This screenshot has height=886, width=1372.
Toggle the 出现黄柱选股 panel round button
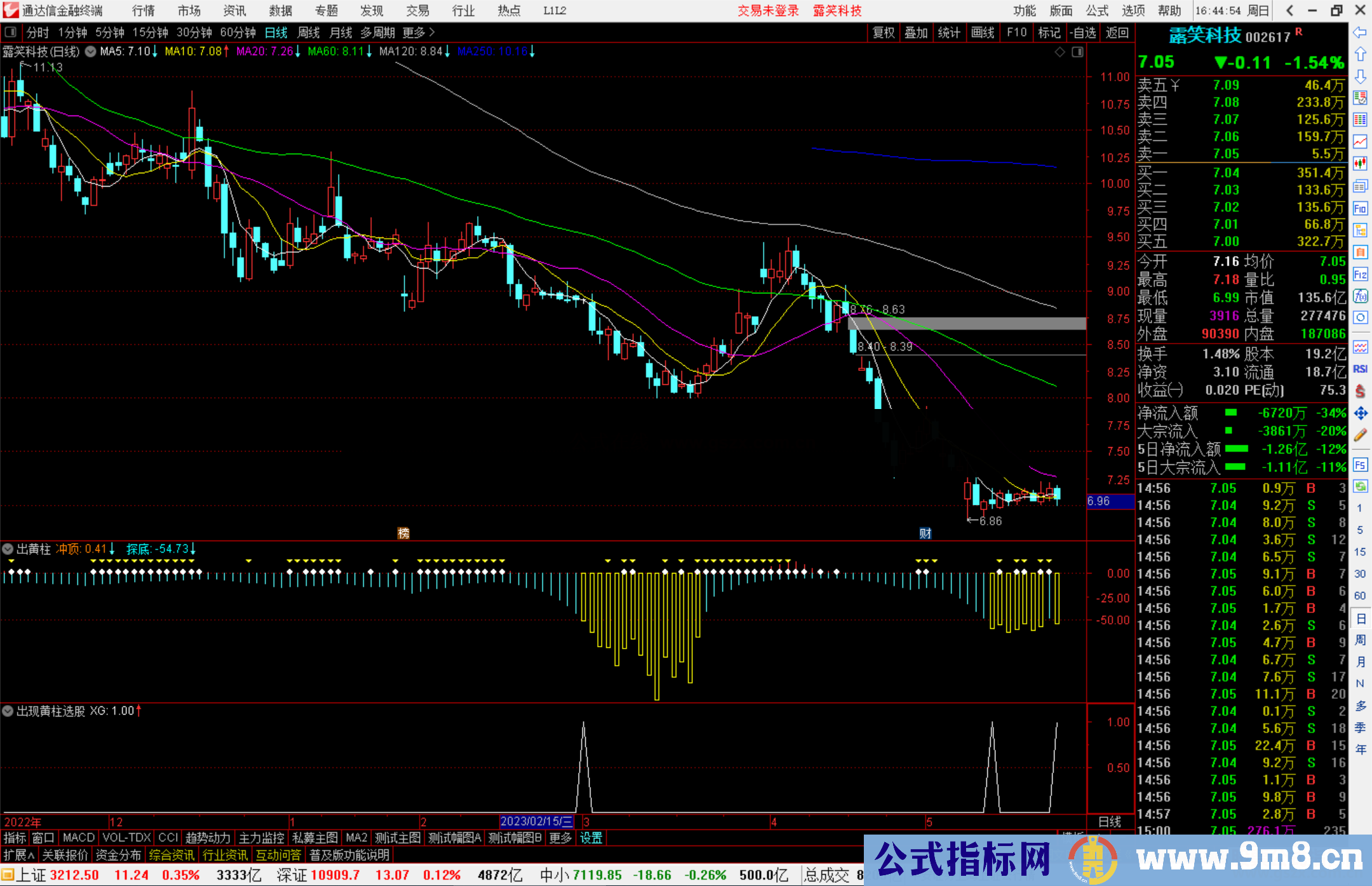[x=8, y=711]
